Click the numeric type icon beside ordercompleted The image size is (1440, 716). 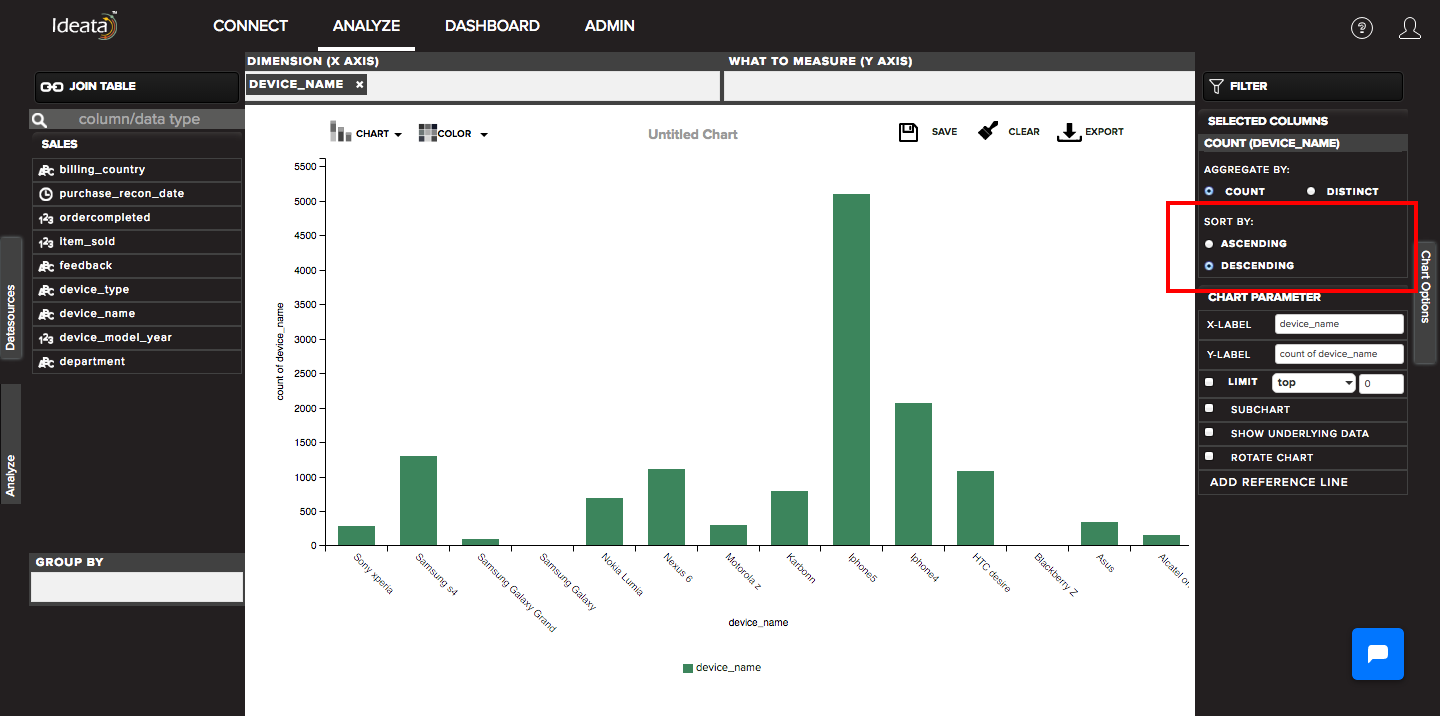tap(46, 218)
